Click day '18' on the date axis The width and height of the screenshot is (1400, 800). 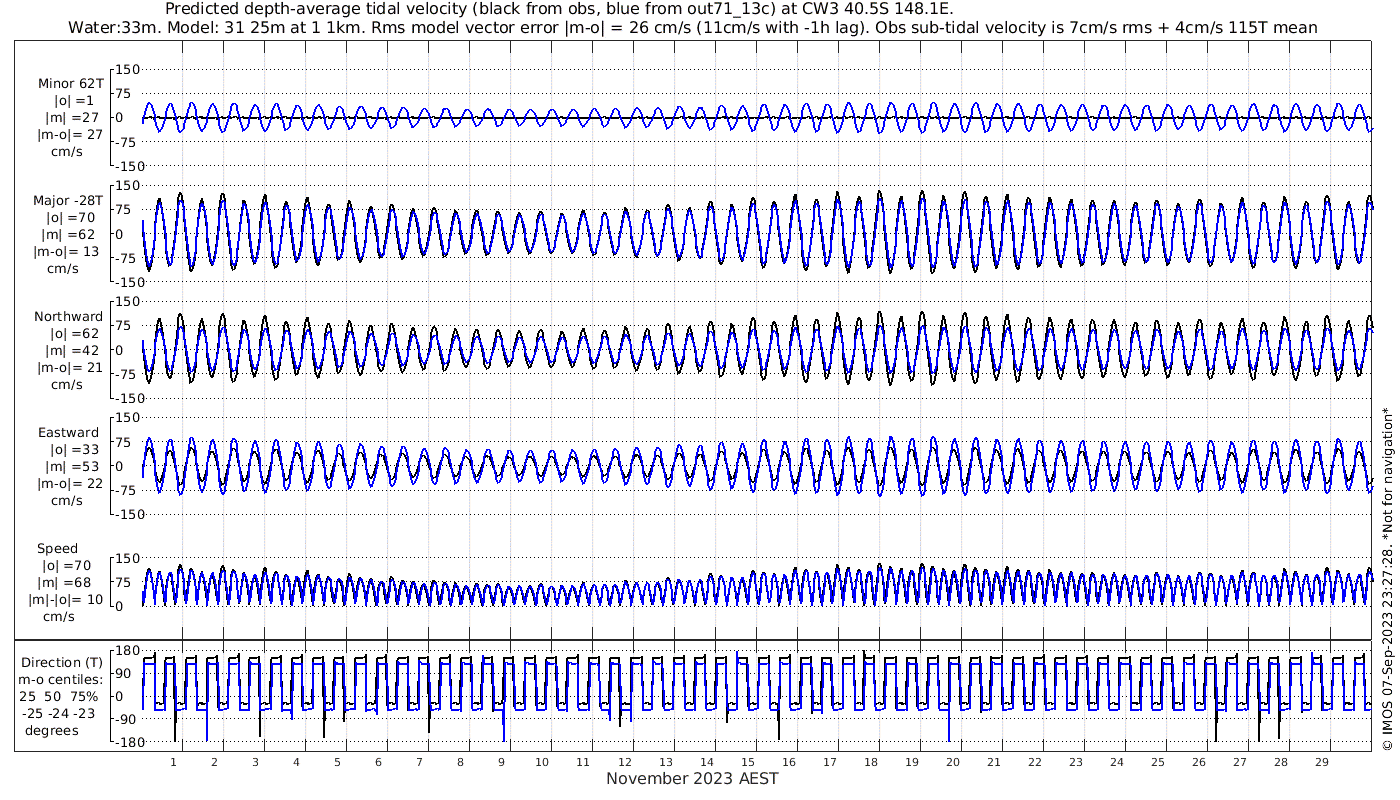[870, 762]
